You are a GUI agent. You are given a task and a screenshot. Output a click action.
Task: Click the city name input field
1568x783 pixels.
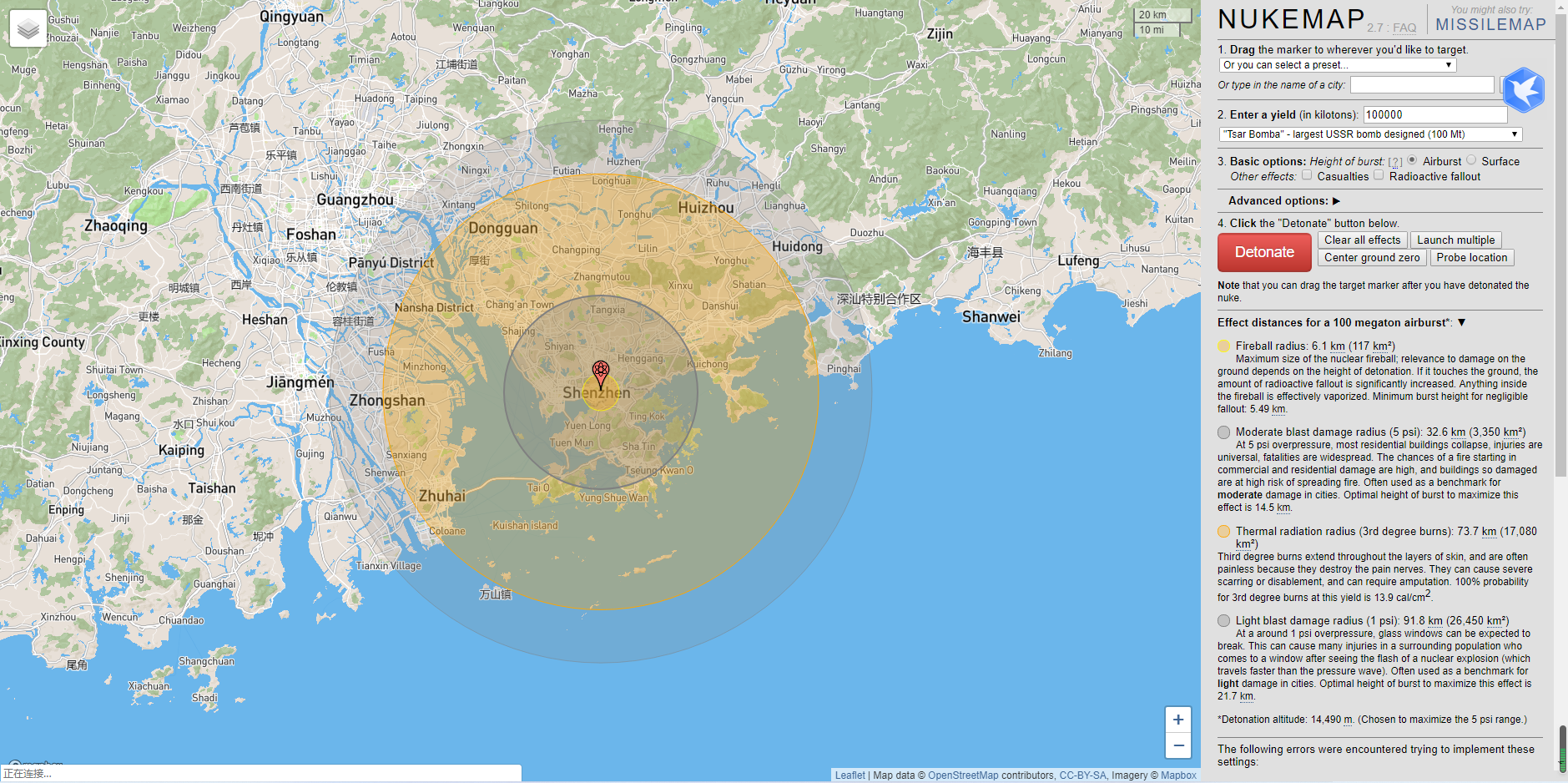[1422, 85]
